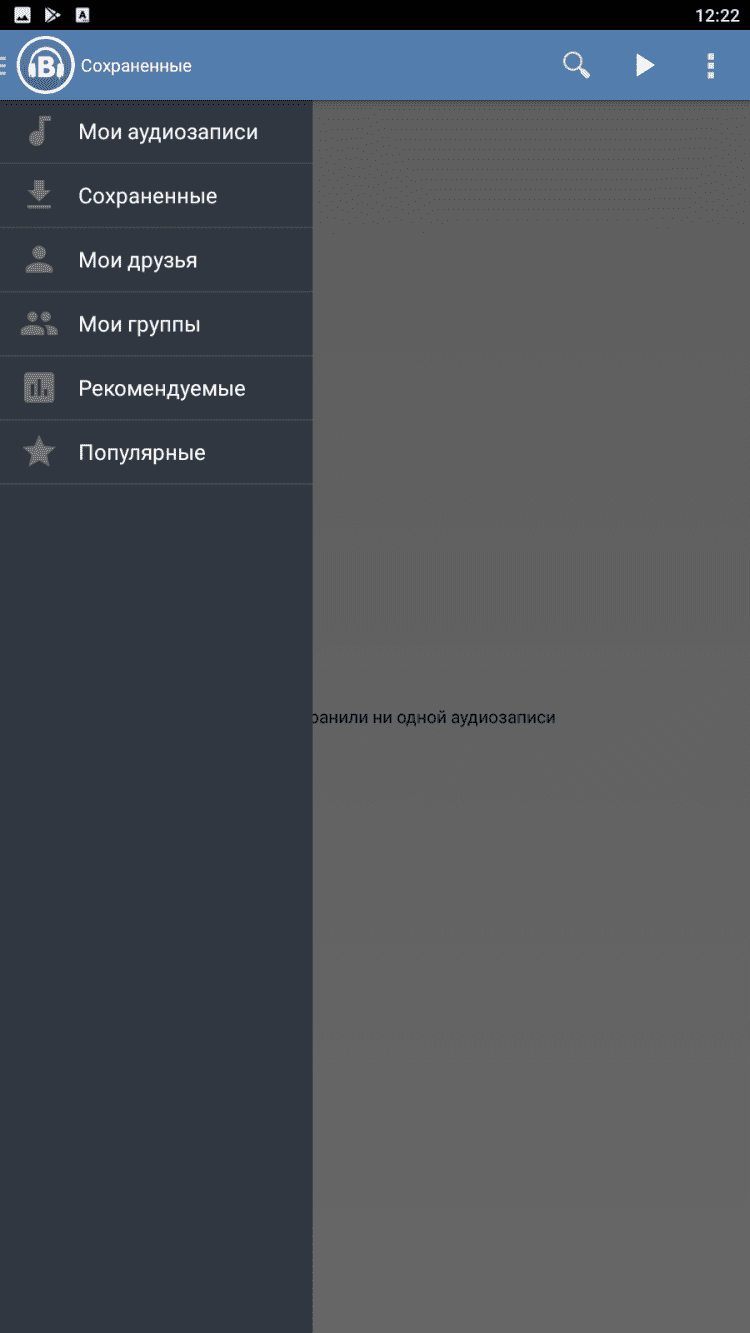Click the music note icon beside Мои аудиозаписи
Image resolution: width=750 pixels, height=1333 pixels.
click(39, 132)
